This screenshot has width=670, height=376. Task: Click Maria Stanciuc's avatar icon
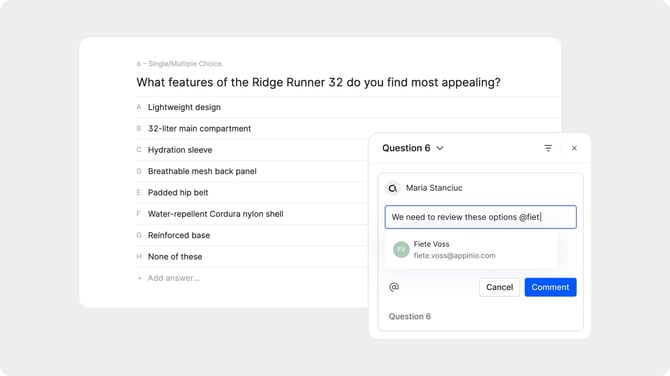393,188
